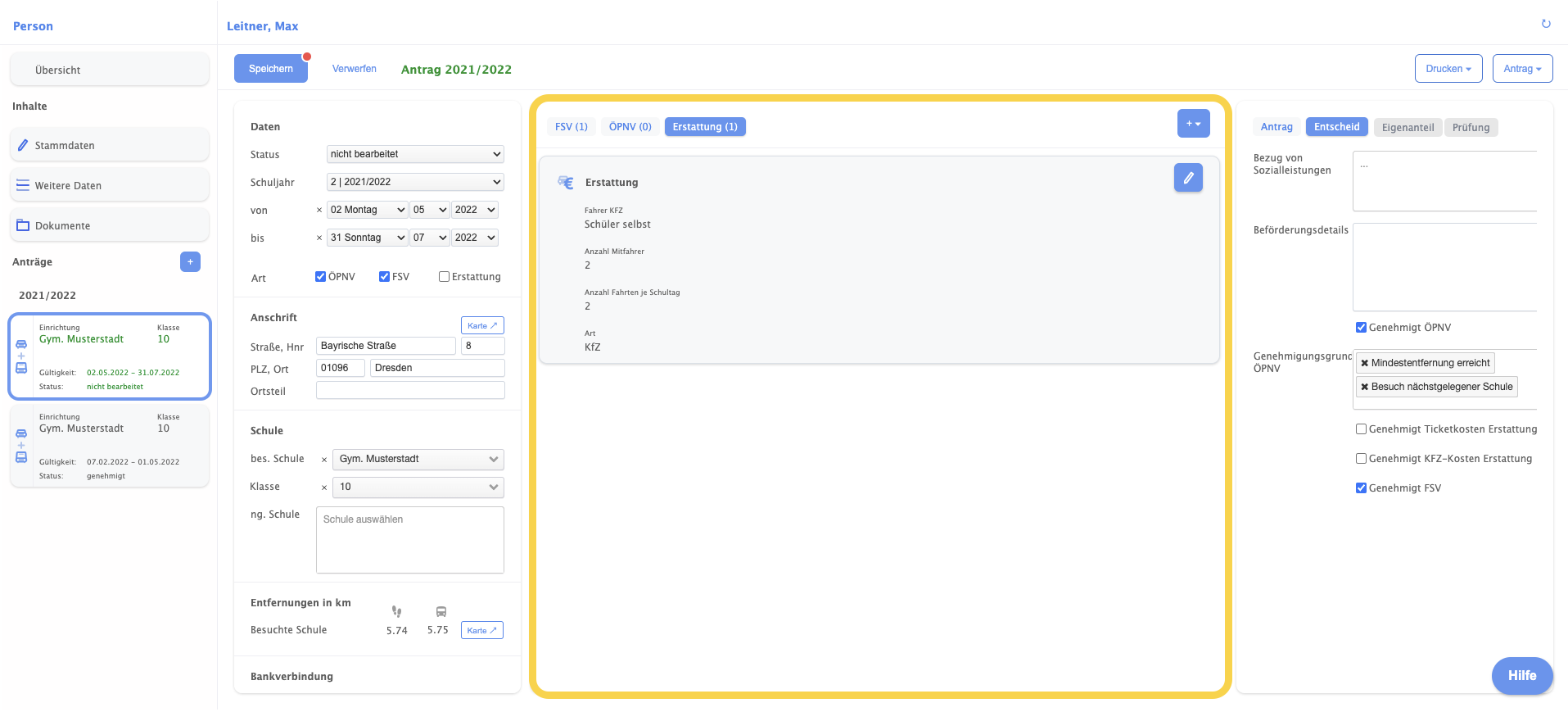
Task: Open the Status dropdown
Action: (415, 154)
